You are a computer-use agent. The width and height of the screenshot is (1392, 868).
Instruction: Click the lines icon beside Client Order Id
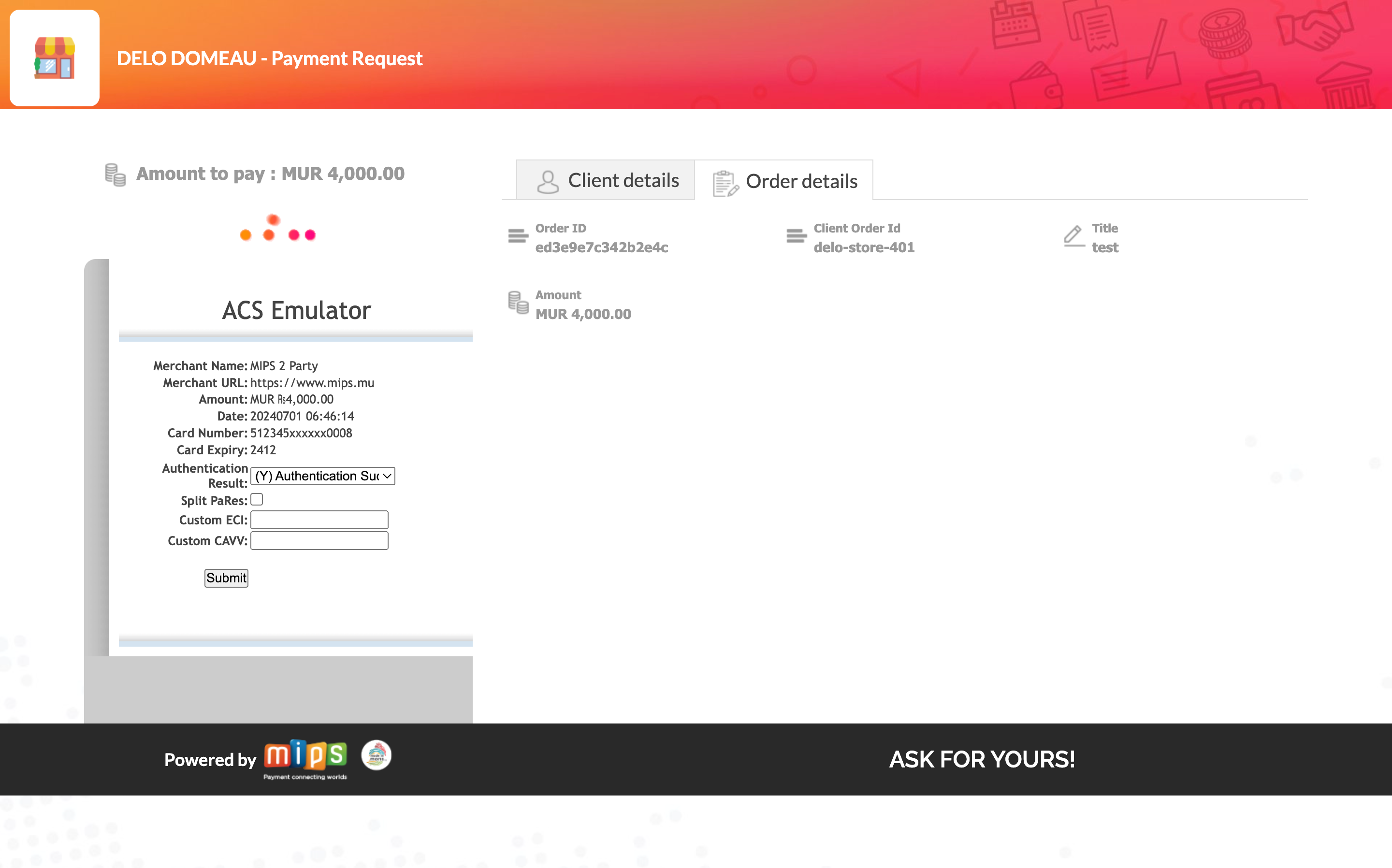797,236
